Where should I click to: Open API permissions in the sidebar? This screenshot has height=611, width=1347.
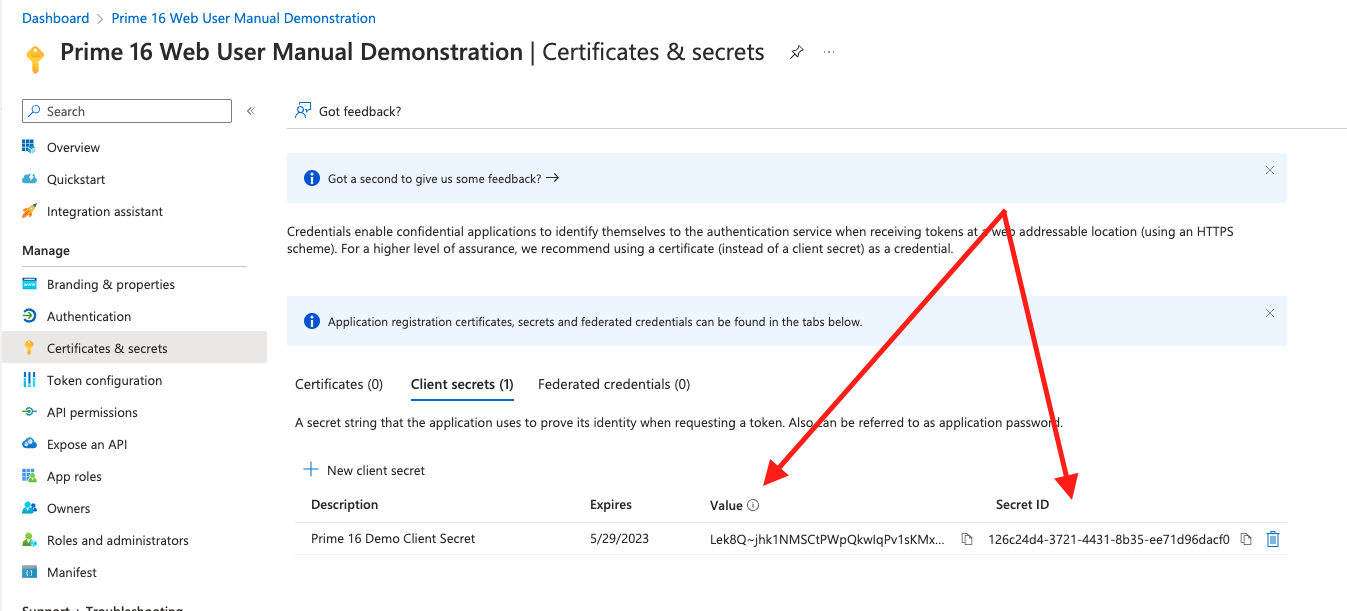tap(92, 412)
